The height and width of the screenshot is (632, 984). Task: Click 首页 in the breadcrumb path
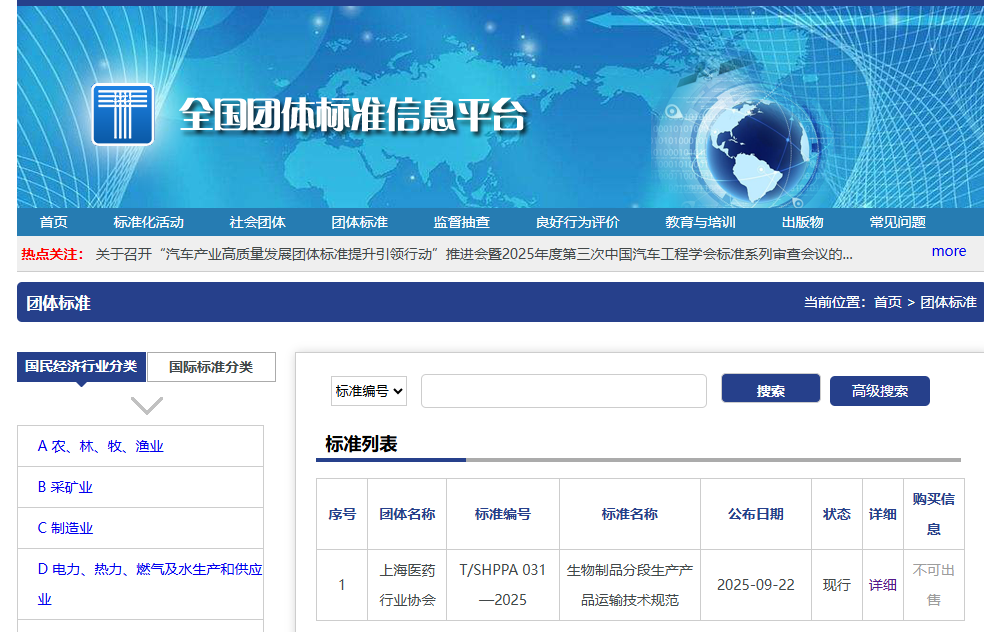tap(887, 302)
